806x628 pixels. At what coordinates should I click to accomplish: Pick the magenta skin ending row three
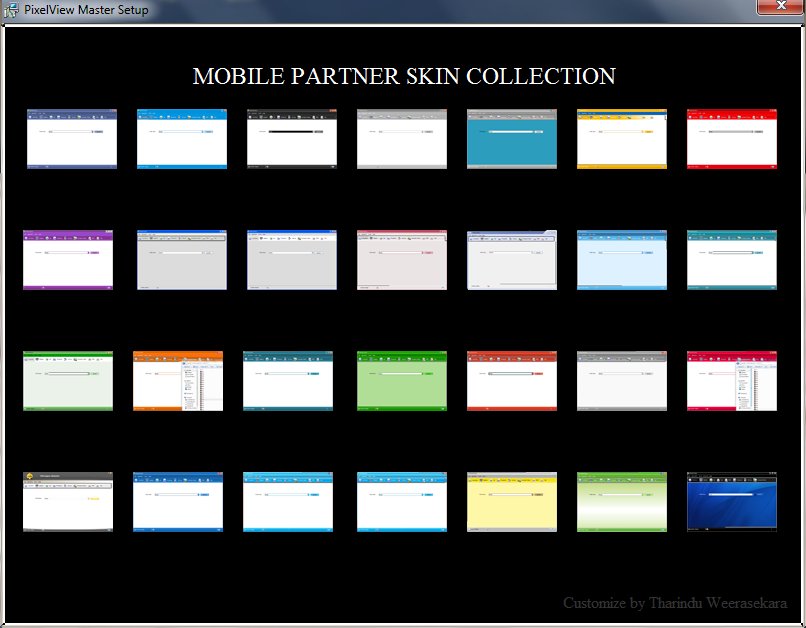pos(731,380)
